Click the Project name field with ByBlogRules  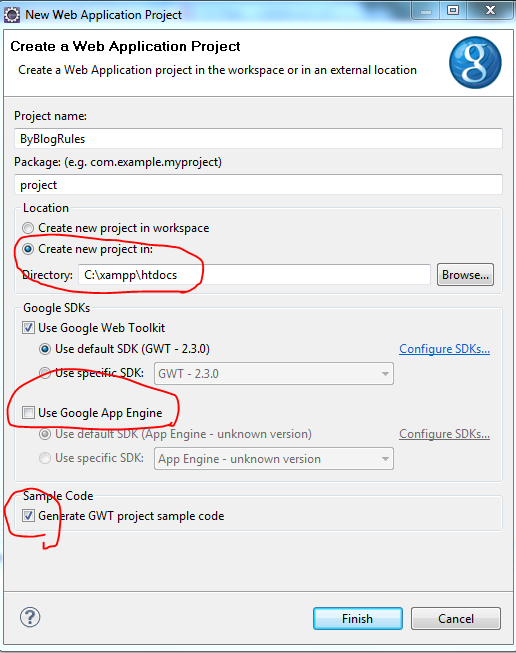pyautogui.click(x=258, y=139)
